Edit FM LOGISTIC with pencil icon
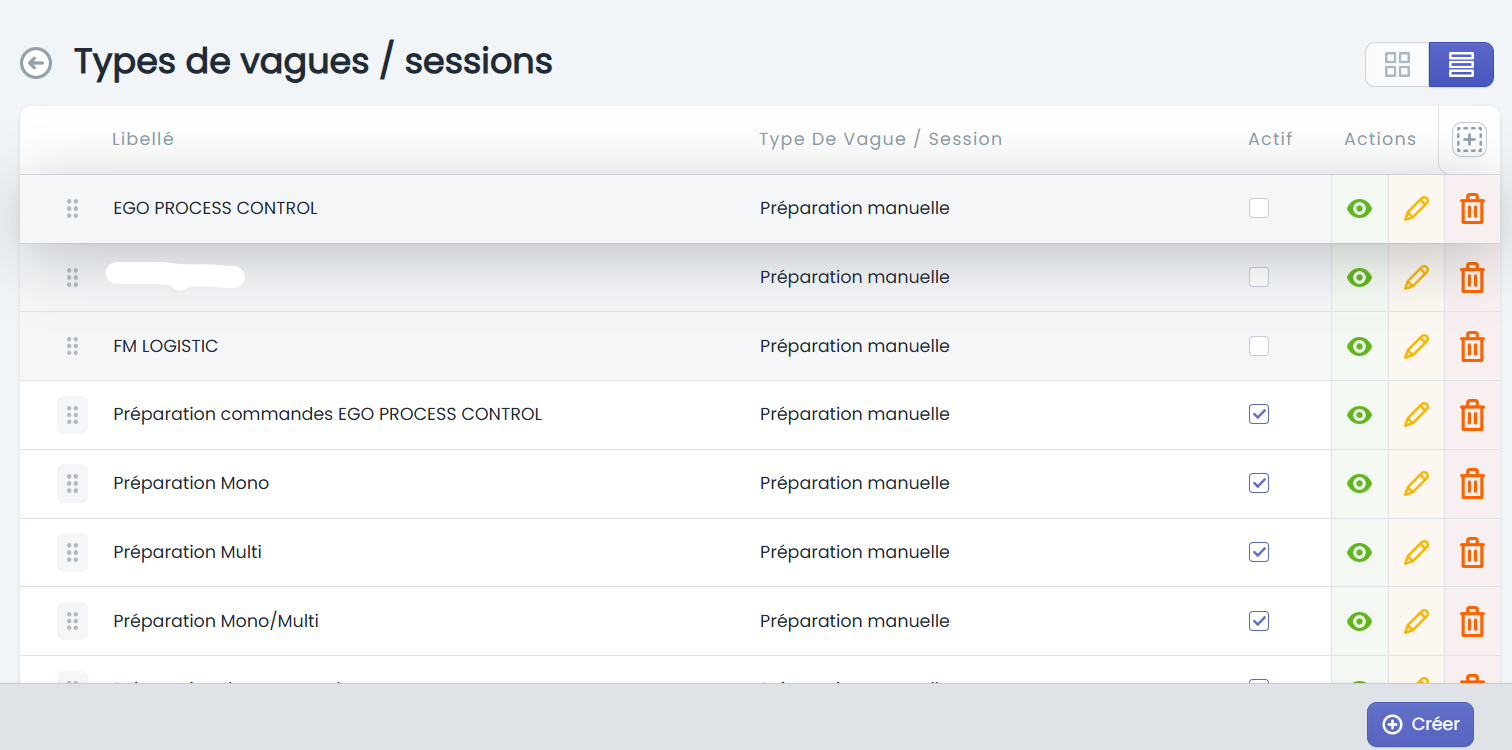This screenshot has width=1512, height=750. (x=1416, y=346)
